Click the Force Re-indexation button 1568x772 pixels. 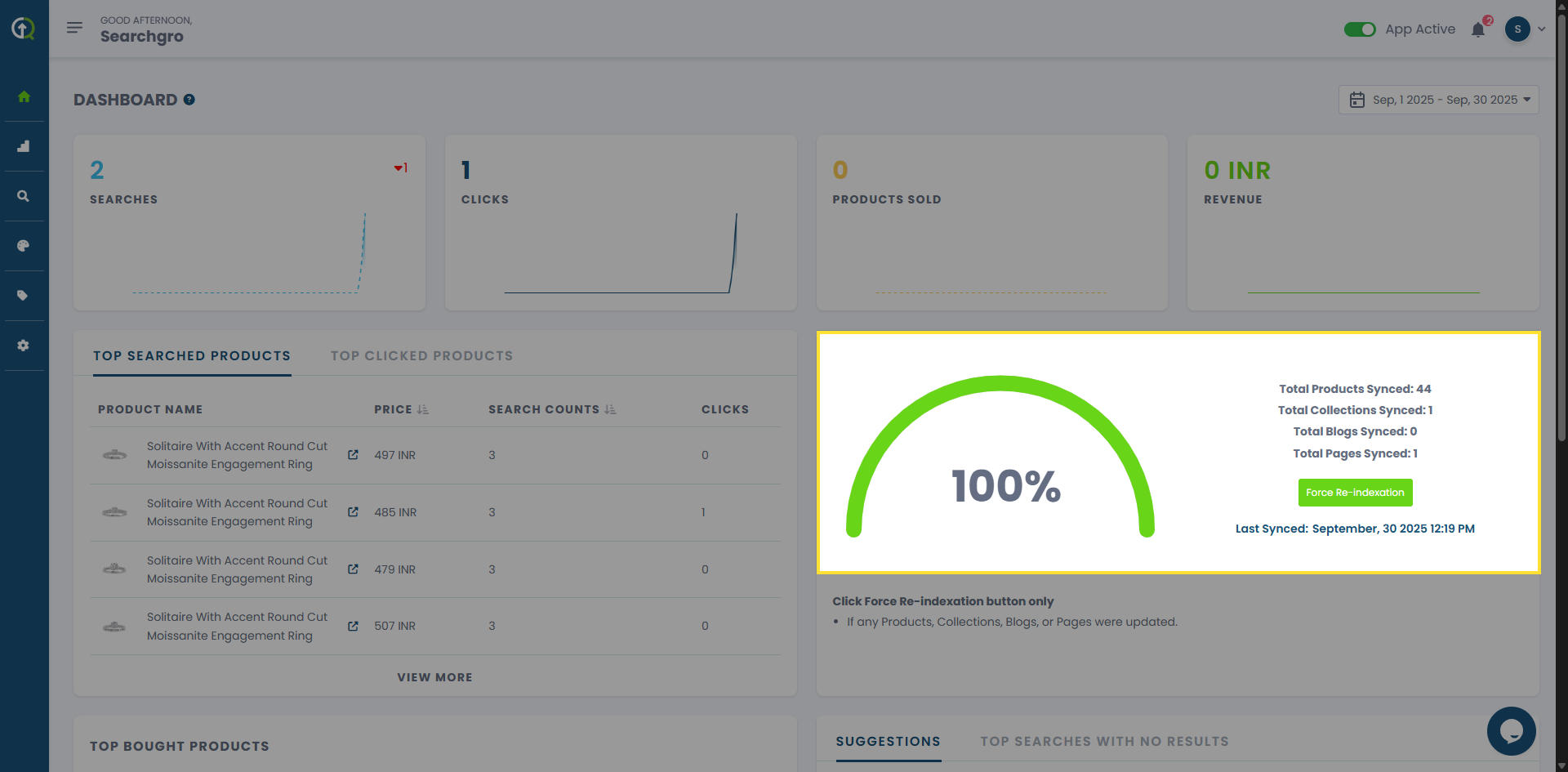(1355, 493)
